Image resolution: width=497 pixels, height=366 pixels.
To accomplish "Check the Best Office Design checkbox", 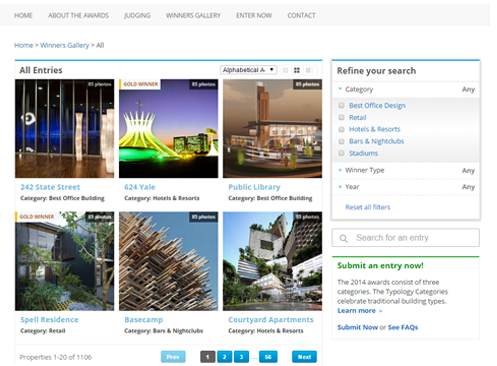I will [341, 105].
